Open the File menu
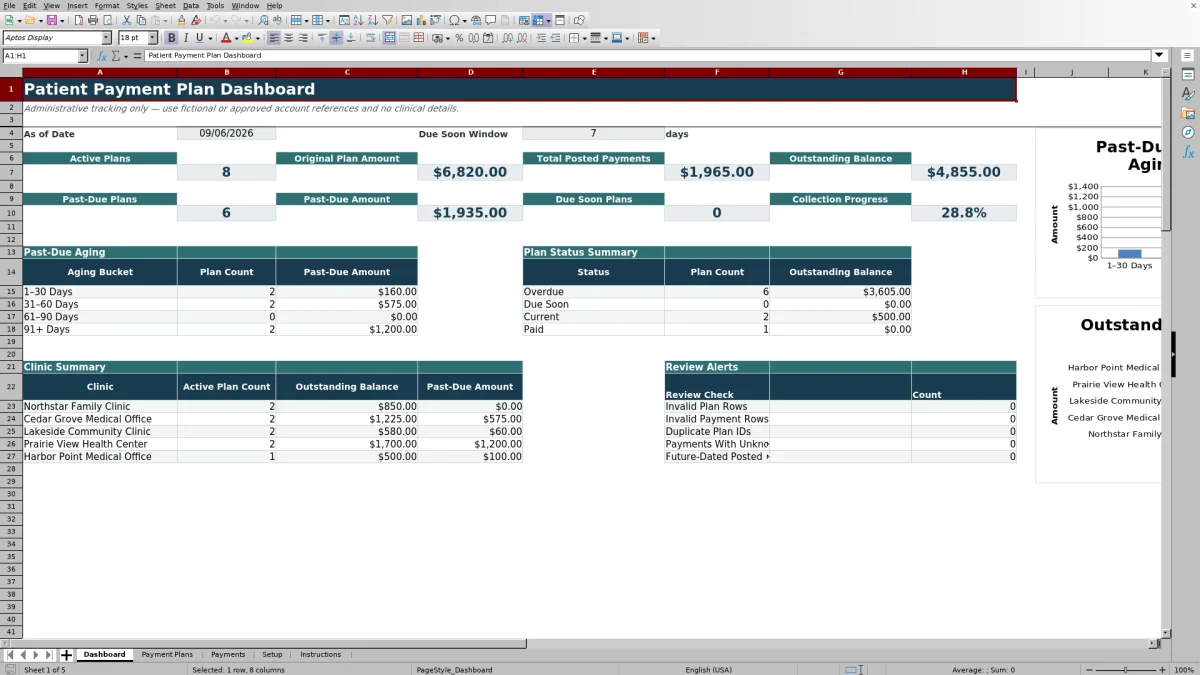Image resolution: width=1200 pixels, height=675 pixels. pos(9,6)
